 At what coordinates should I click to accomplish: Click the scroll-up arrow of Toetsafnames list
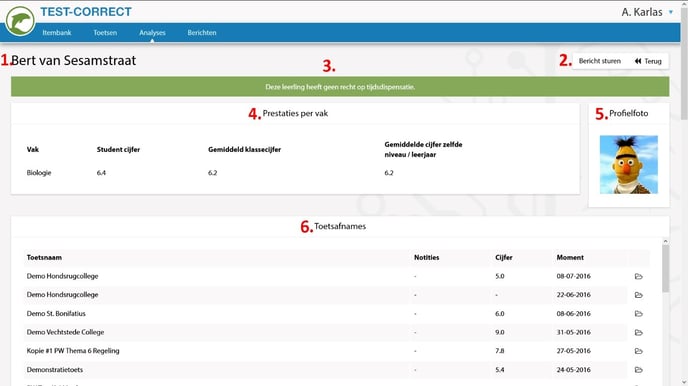[x=666, y=241]
